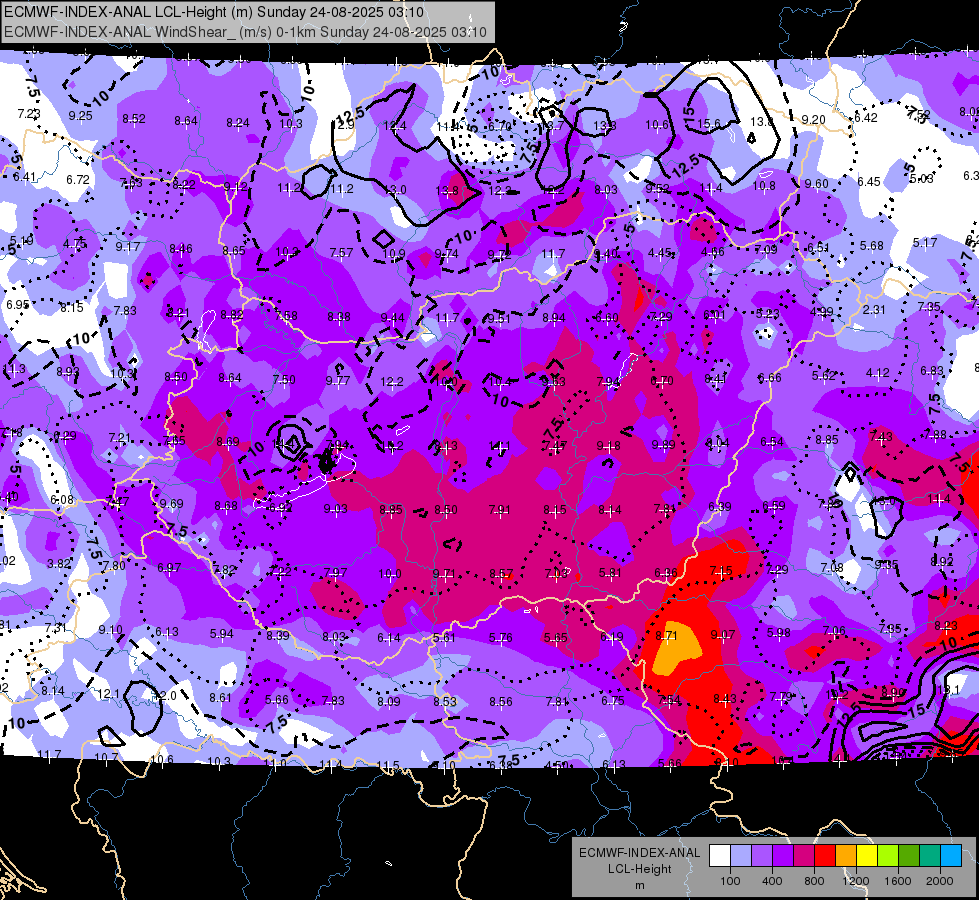
Task: Click the red legend swatch
Action: point(825,856)
